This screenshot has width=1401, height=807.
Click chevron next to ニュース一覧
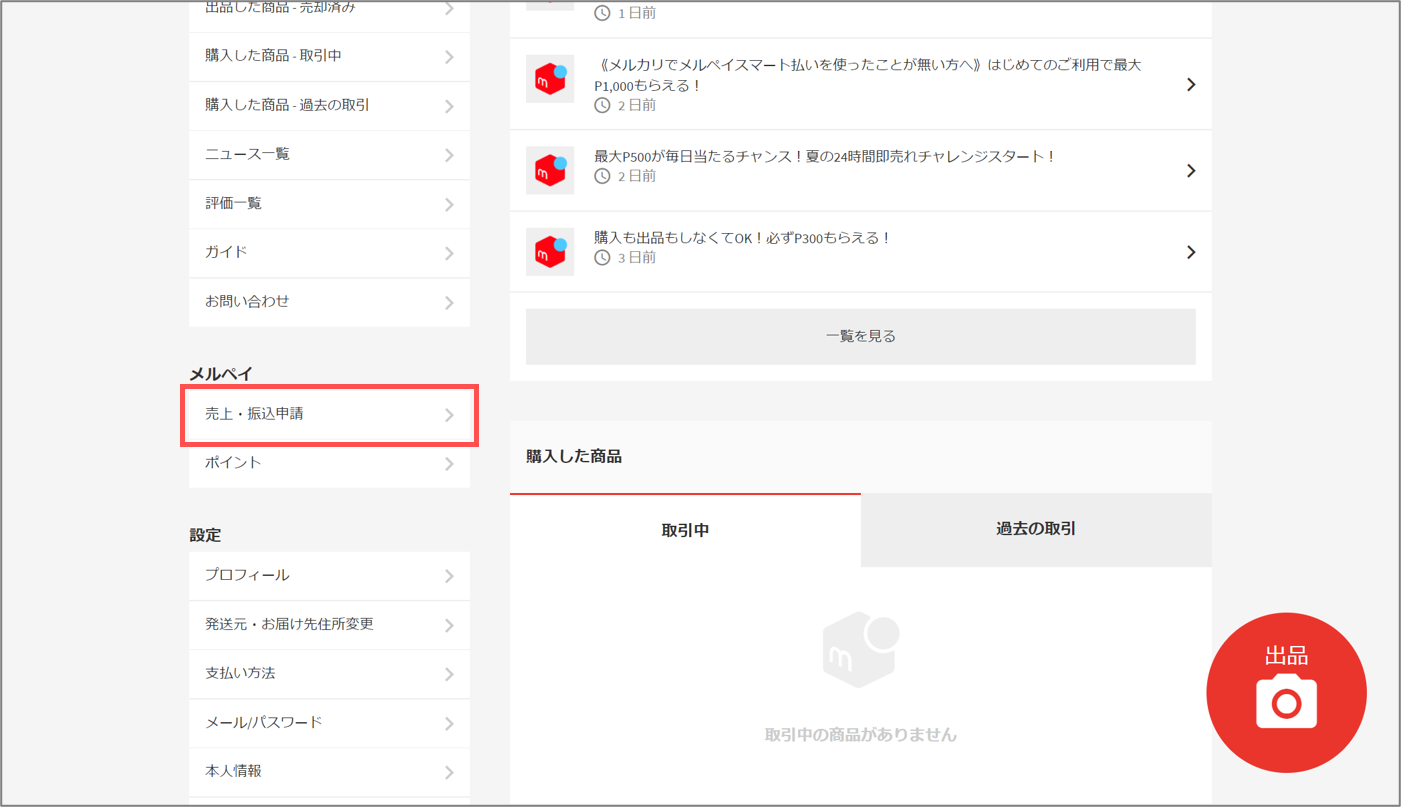tap(449, 155)
